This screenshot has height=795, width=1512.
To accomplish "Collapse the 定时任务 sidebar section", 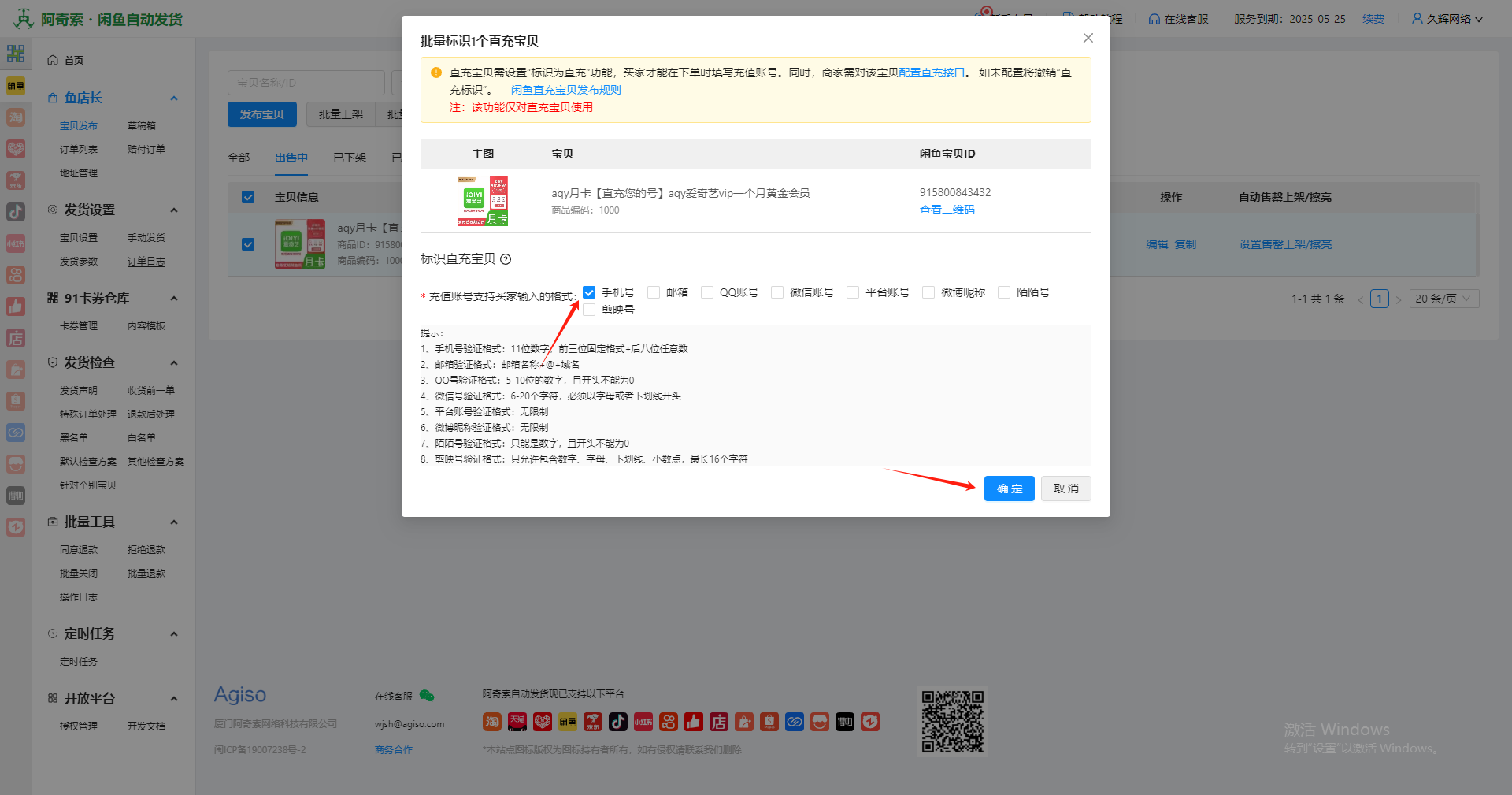I will coord(174,634).
